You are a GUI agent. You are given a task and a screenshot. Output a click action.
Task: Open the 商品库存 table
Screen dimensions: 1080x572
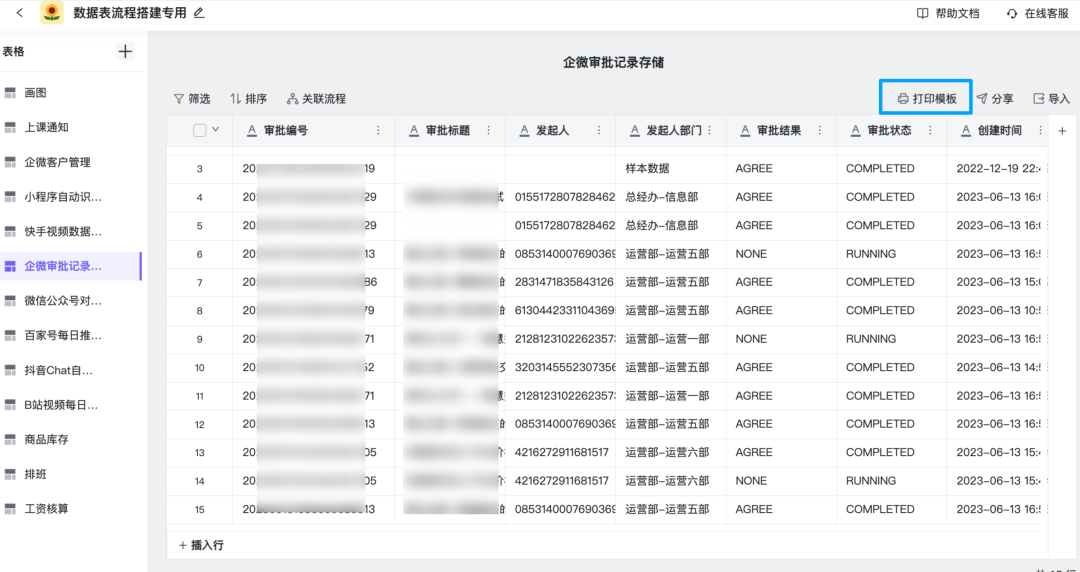tap(71, 439)
